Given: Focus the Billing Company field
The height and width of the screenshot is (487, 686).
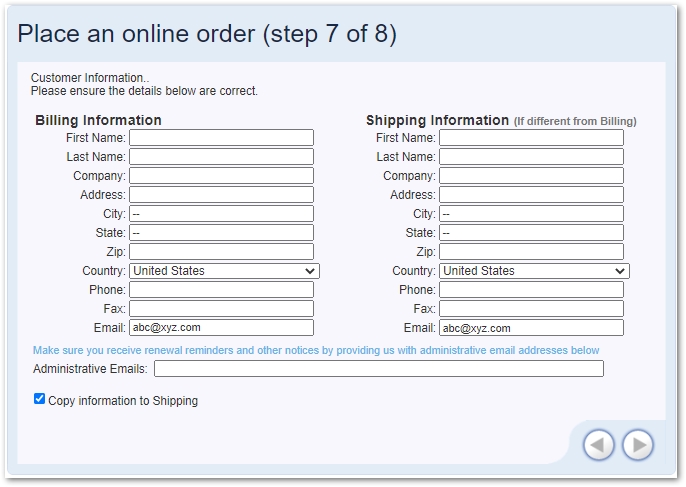Looking at the screenshot, I should coord(221,176).
